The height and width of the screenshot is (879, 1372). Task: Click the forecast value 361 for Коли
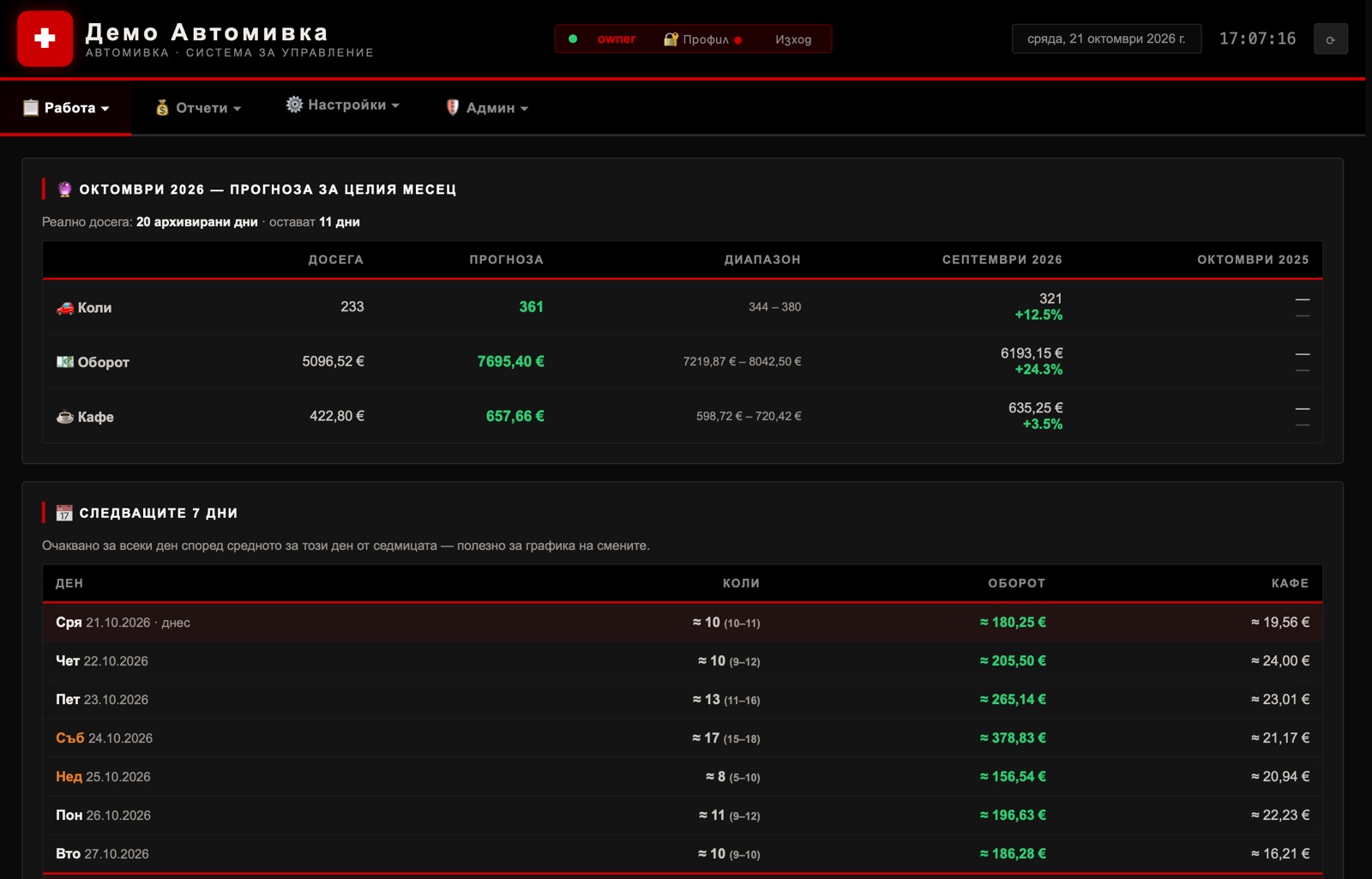point(531,307)
